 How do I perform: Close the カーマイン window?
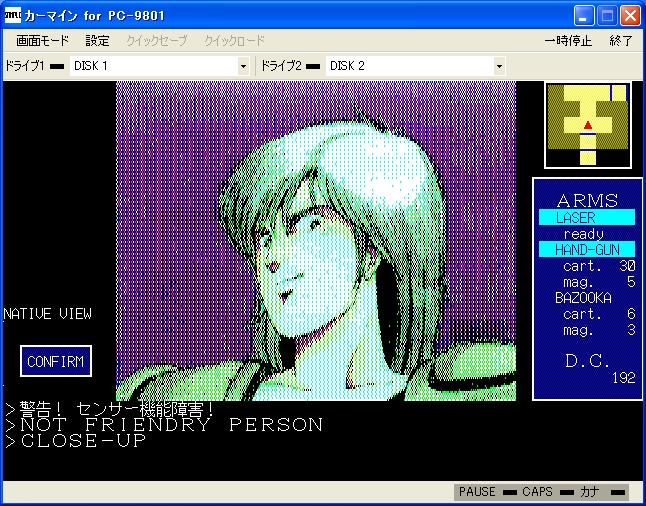[x=631, y=16]
